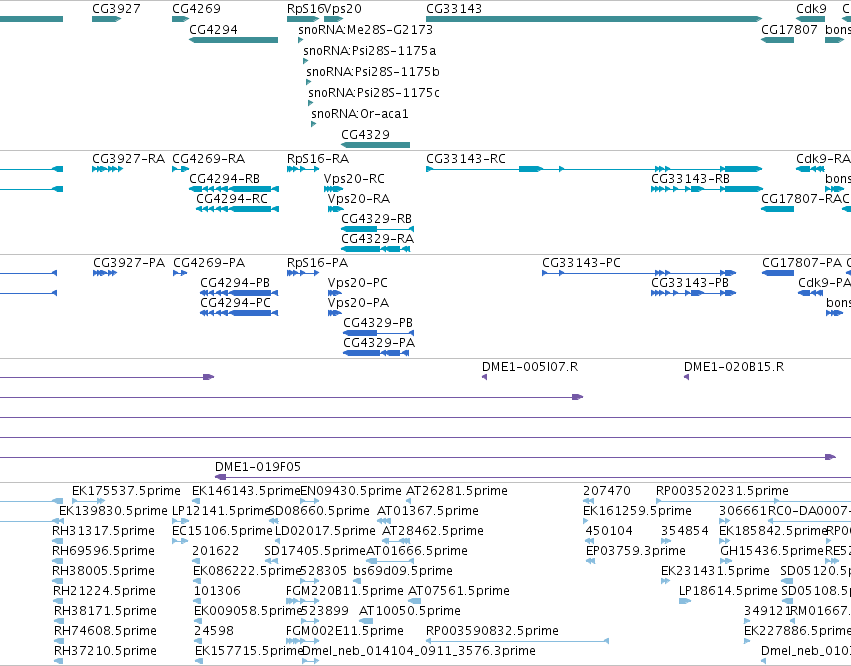Select the CG4329-PB protein label
Screen dimensions: 851x666
pos(378,323)
